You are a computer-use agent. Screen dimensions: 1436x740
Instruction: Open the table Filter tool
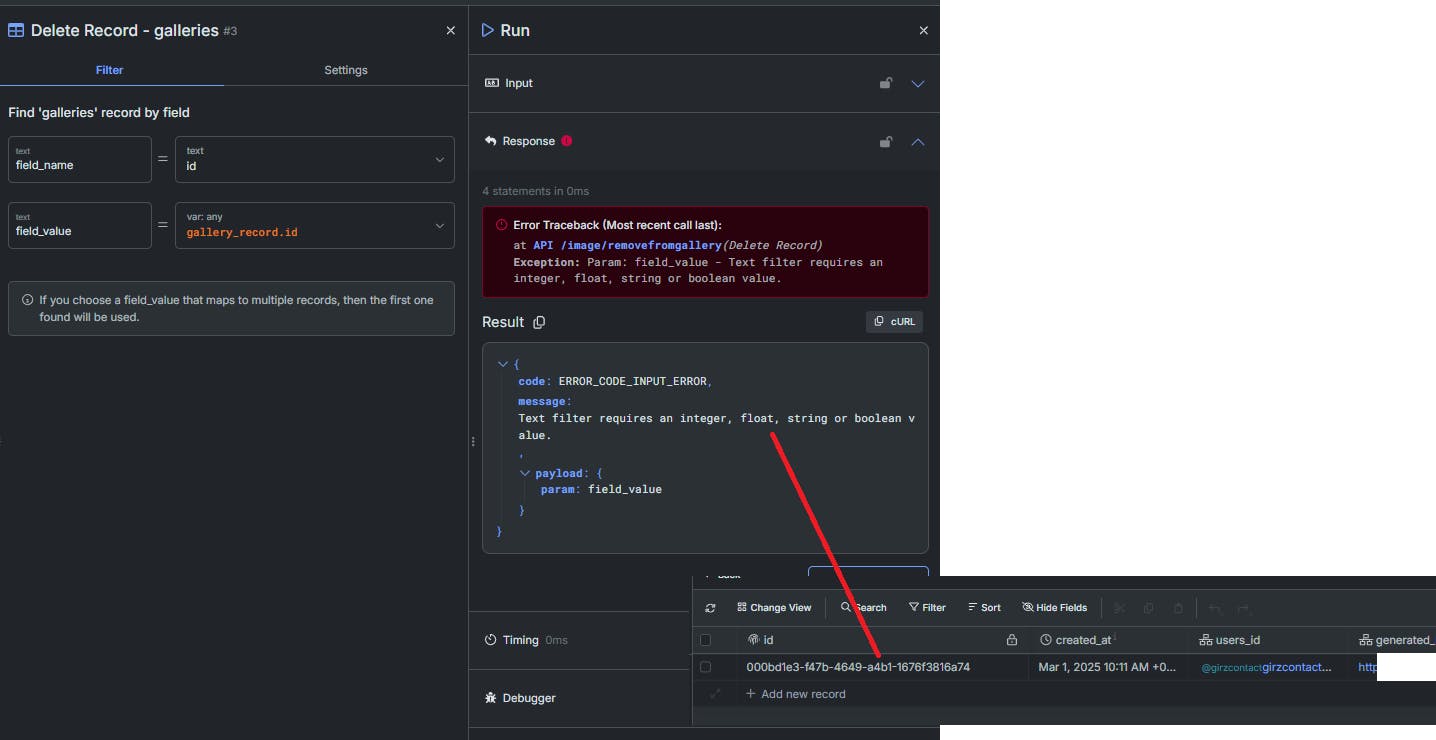927,607
